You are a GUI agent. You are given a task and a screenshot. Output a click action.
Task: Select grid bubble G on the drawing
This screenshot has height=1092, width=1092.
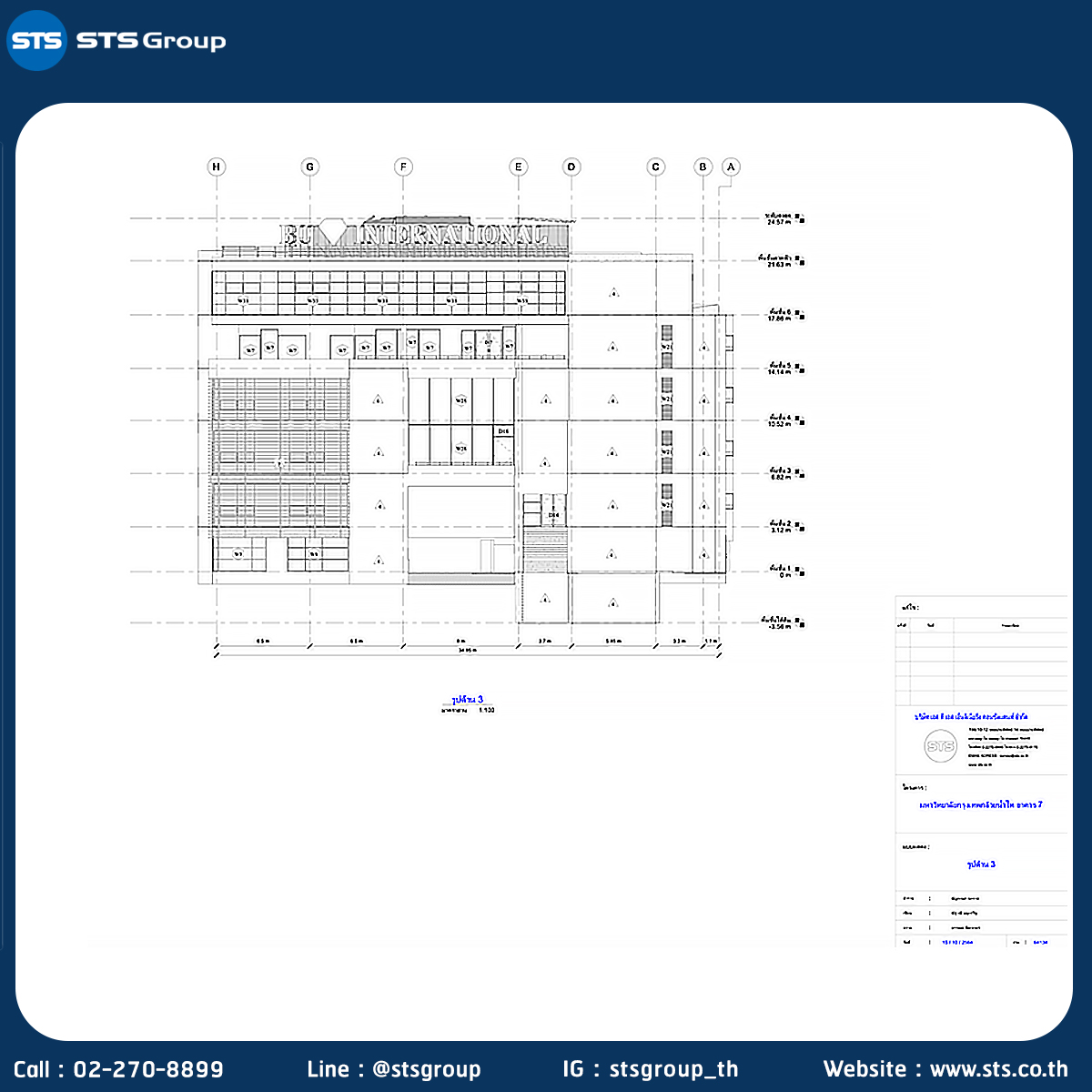(310, 167)
